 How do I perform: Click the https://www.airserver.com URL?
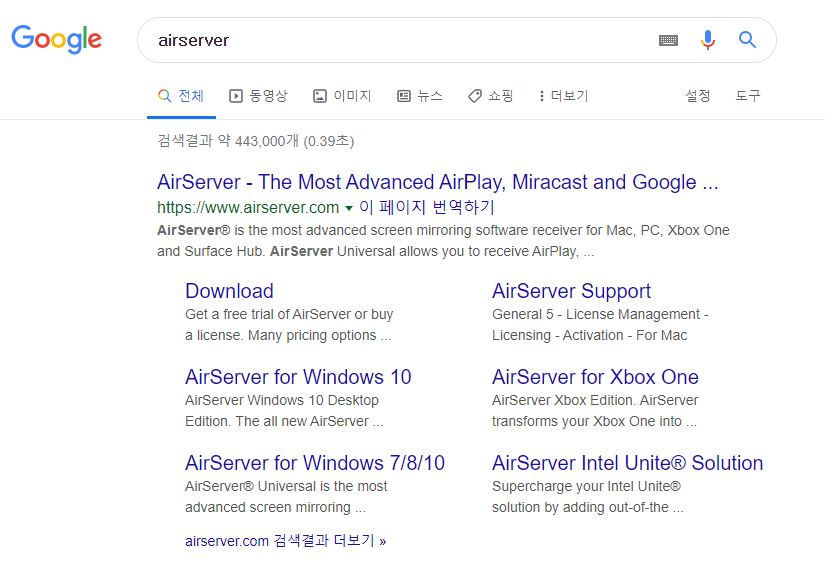coord(248,207)
